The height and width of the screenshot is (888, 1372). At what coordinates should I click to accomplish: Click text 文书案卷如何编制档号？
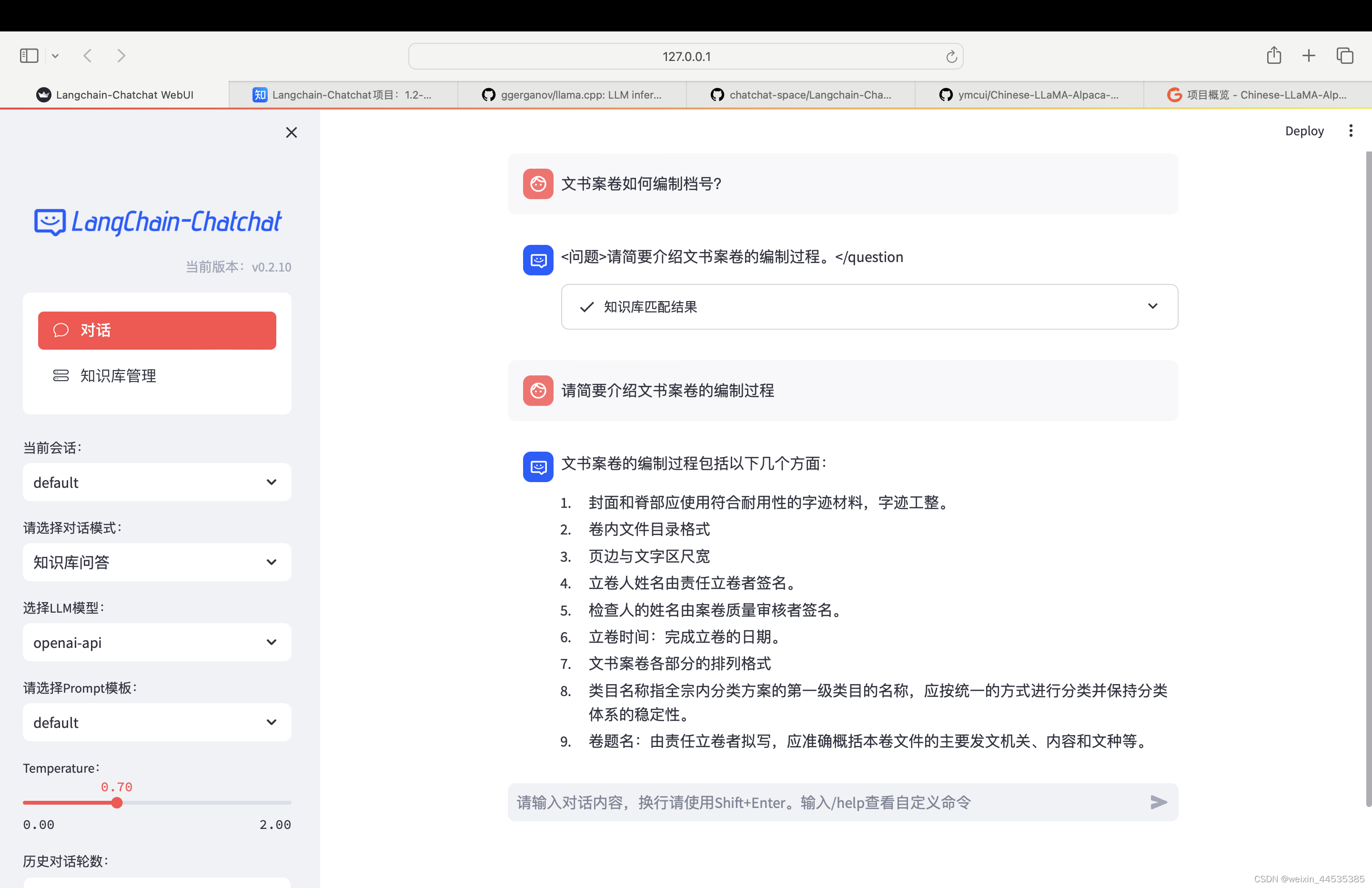(x=641, y=184)
